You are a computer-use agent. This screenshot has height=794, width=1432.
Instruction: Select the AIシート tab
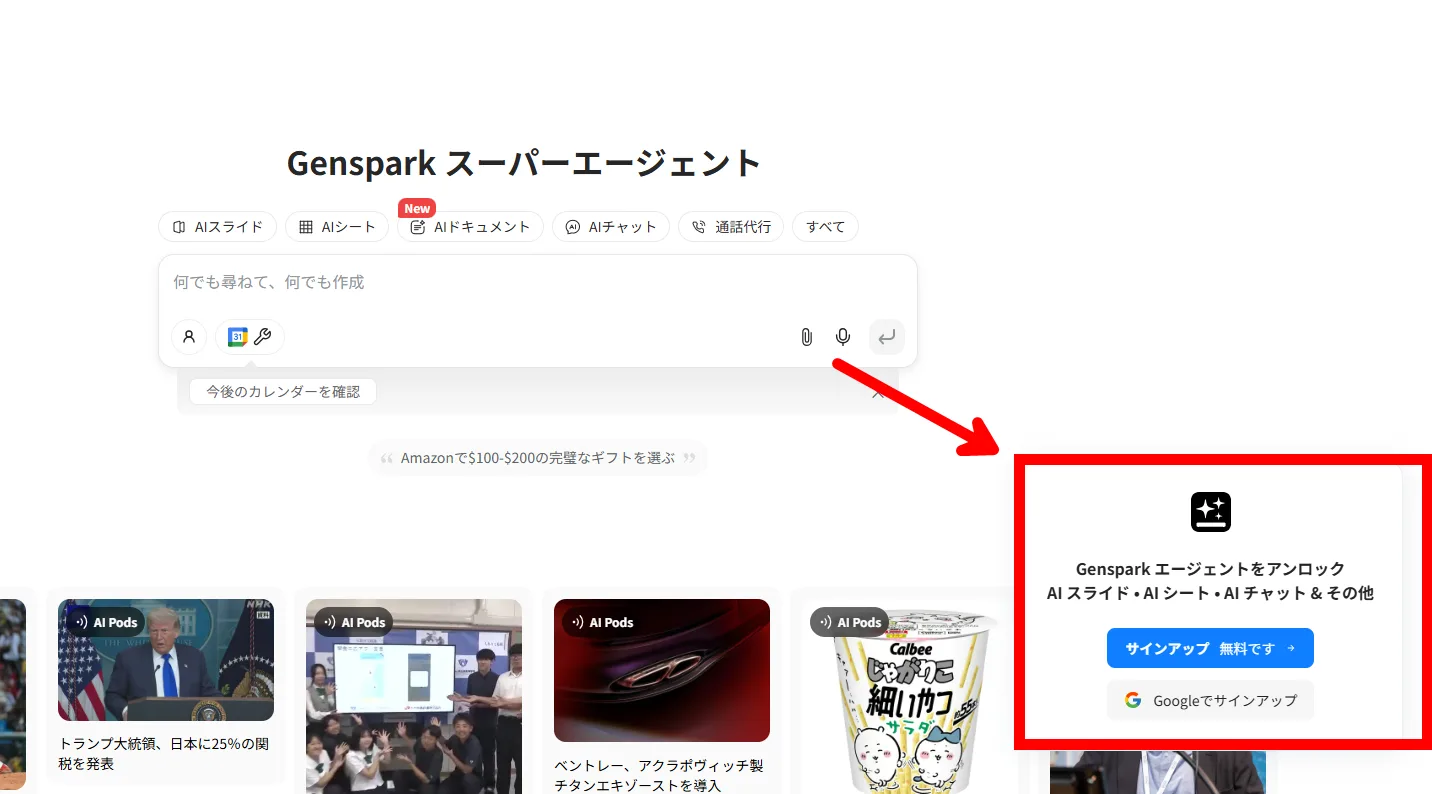337,227
